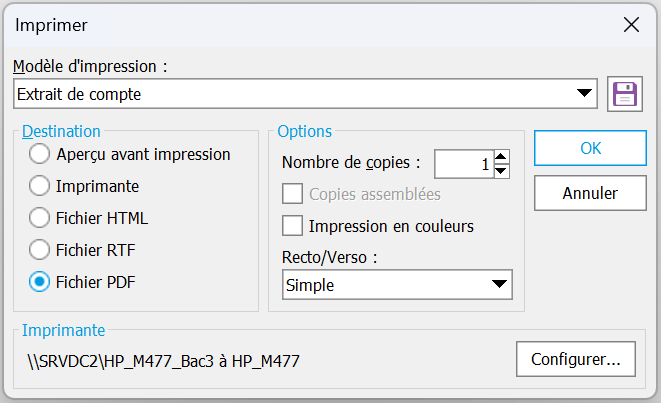Click the Nombre de copies field

click(x=464, y=163)
